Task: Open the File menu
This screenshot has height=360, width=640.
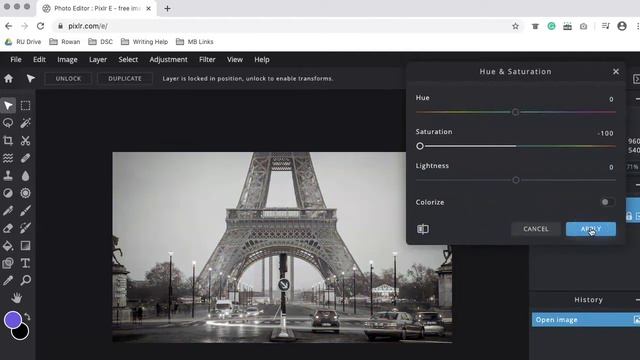Action: (x=16, y=60)
